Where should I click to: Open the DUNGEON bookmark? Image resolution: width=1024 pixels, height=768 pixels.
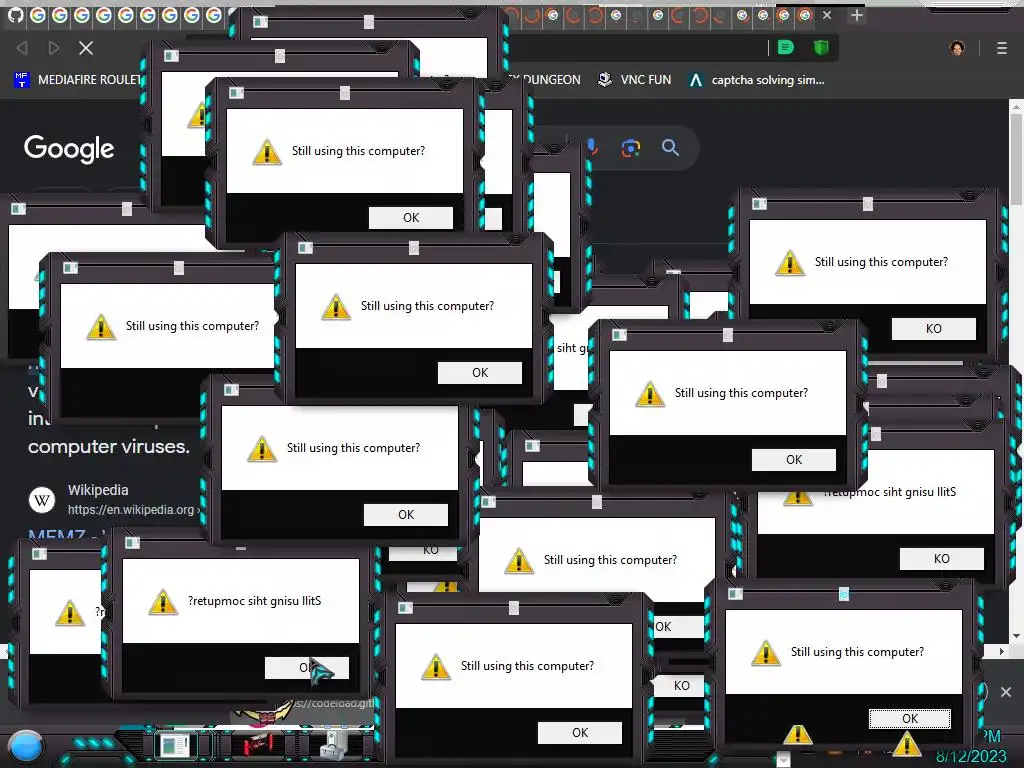pos(545,80)
